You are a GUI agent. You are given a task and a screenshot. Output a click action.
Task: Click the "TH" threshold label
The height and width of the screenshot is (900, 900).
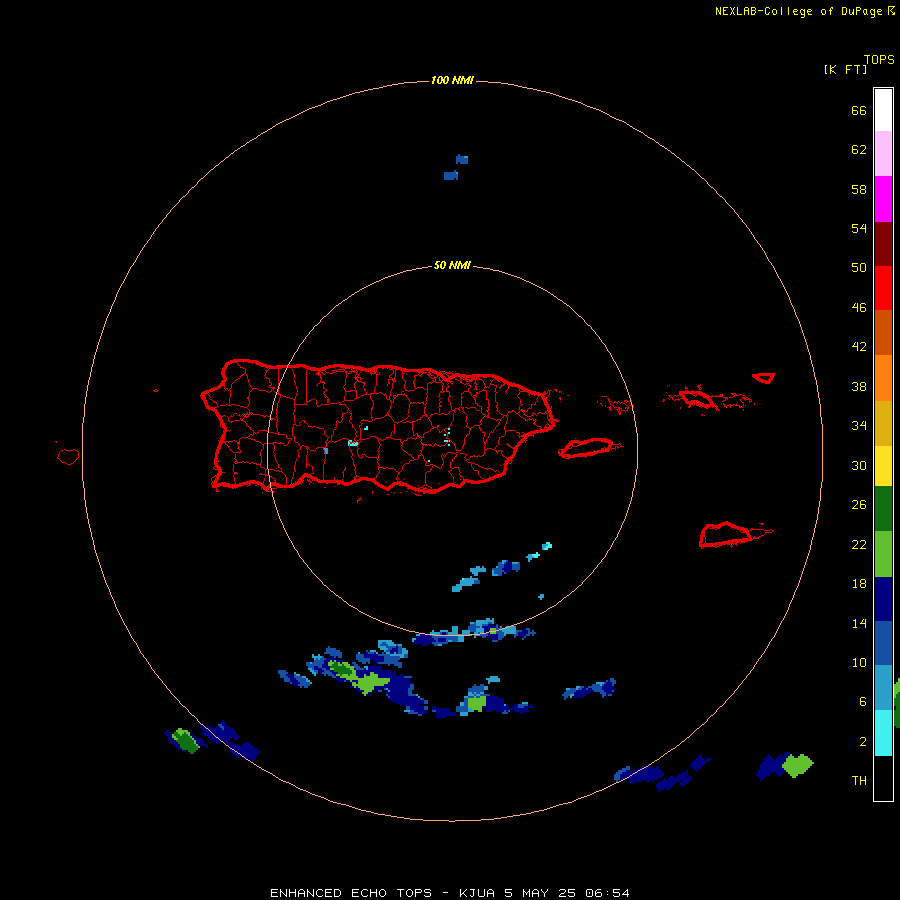point(859,781)
